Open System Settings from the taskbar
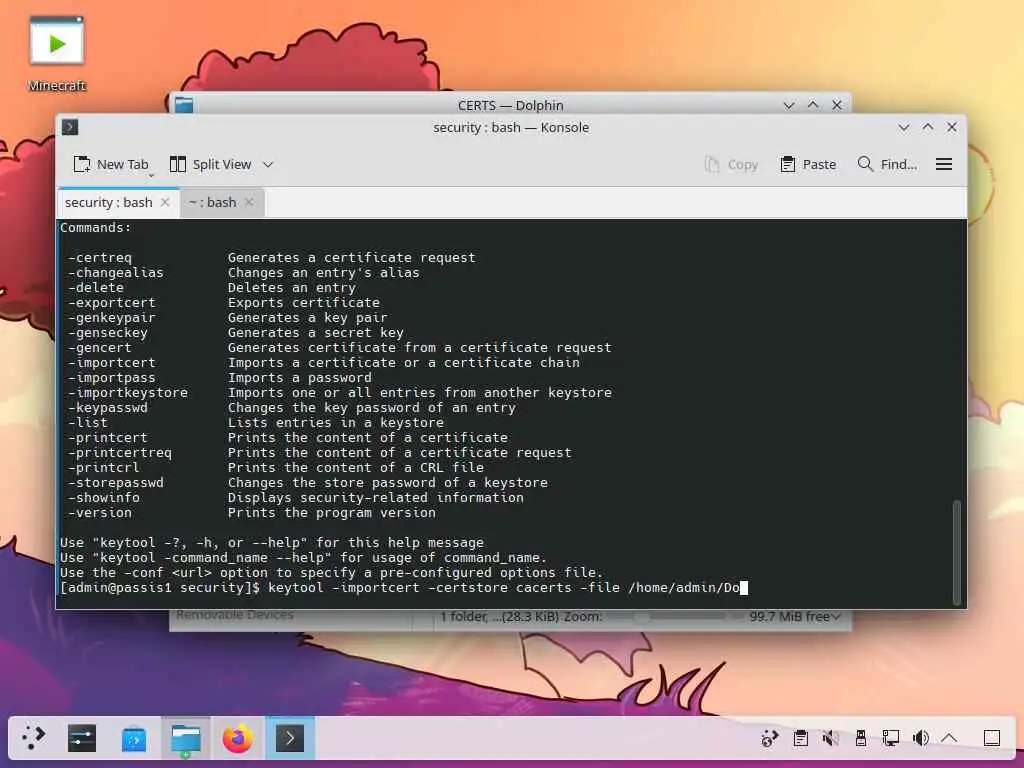The width and height of the screenshot is (1024, 768). [82, 738]
